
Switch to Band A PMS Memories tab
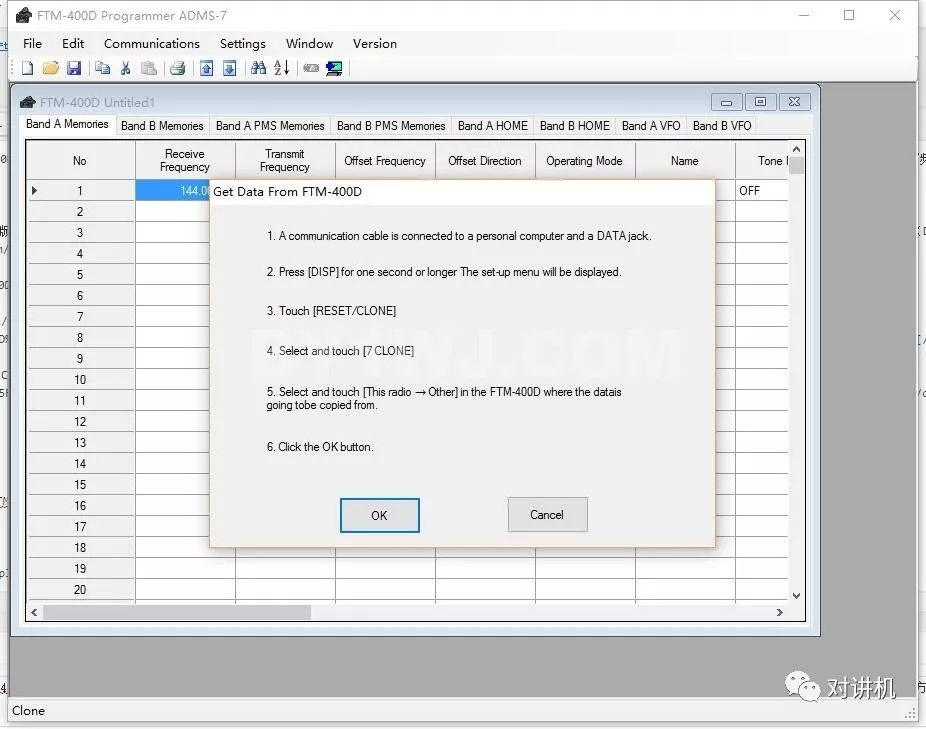[x=270, y=126]
